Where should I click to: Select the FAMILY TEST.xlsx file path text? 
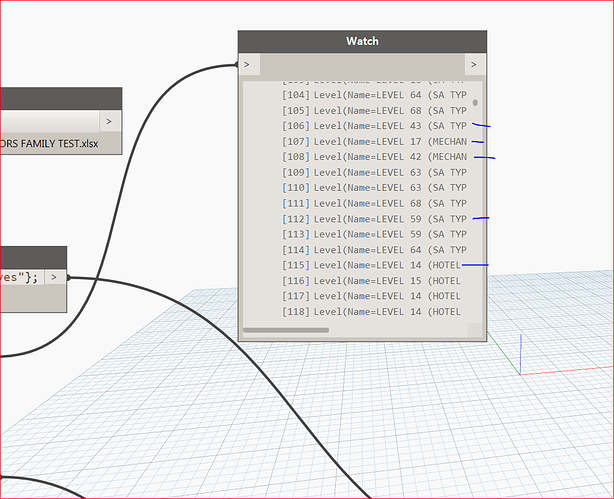click(49, 144)
